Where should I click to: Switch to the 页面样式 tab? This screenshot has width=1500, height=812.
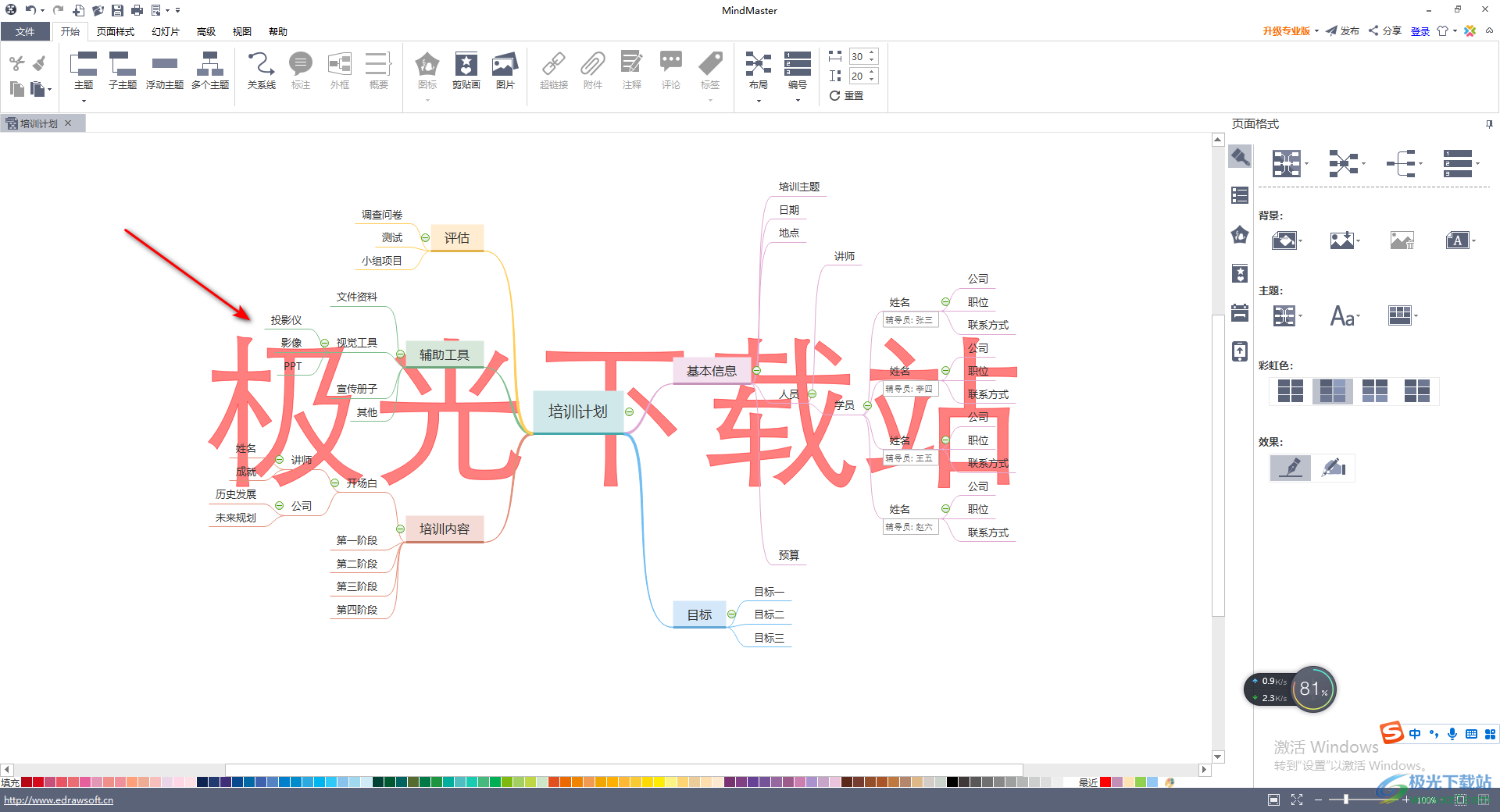point(116,31)
